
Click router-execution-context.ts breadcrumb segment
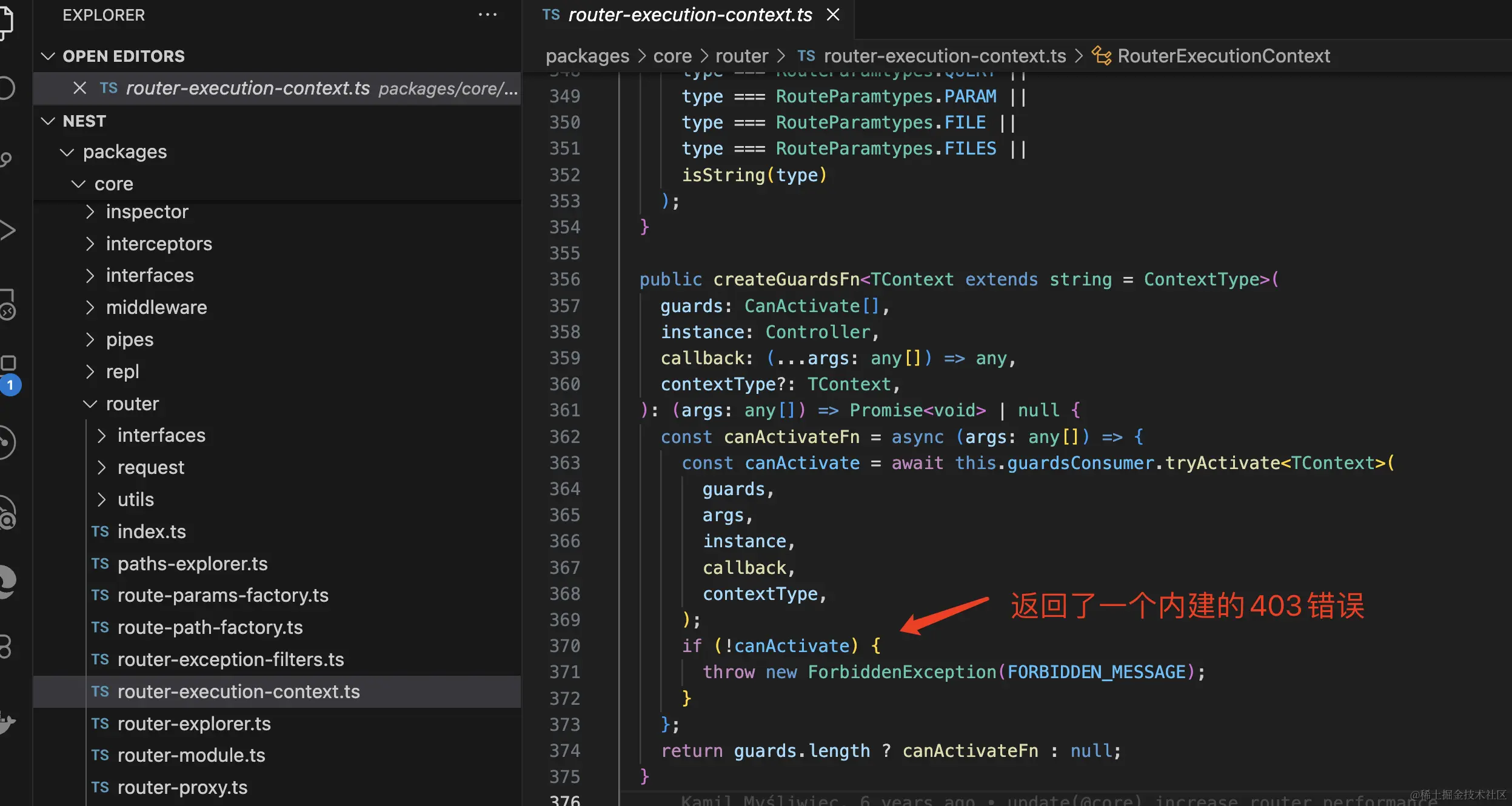945,56
